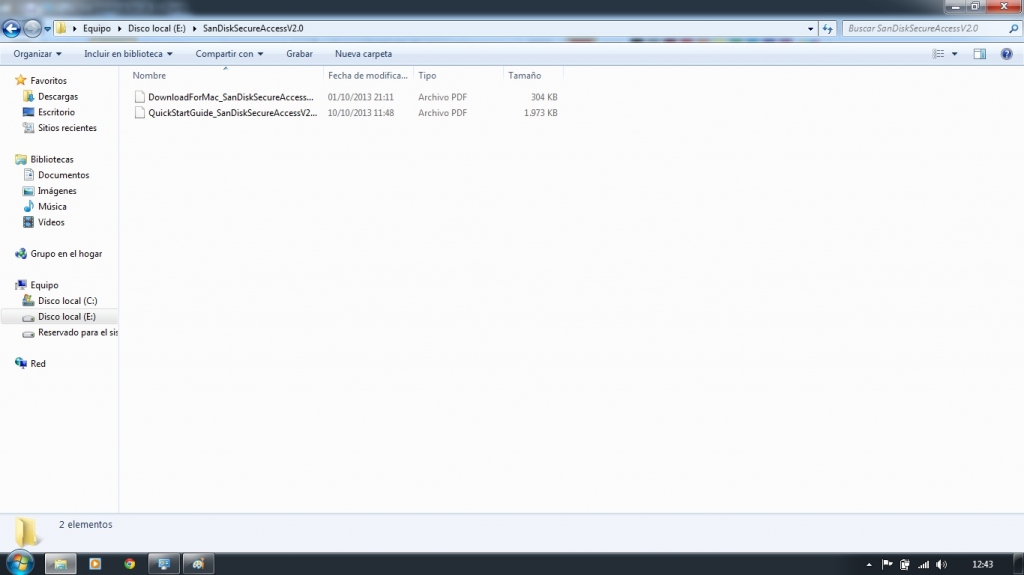Toggle the preview pane icon
Image resolution: width=1024 pixels, height=575 pixels.
click(x=980, y=54)
